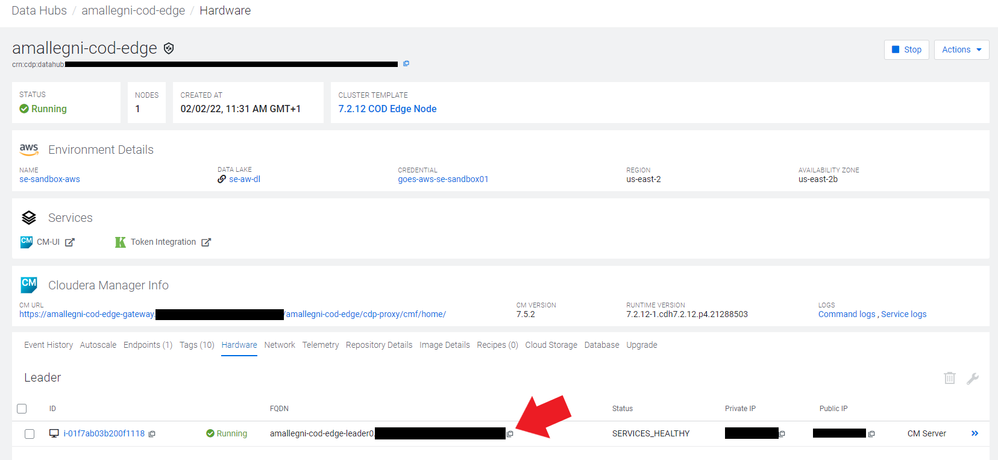This screenshot has width=998, height=460.
Task: Switch to the Event History tab
Action: click(48, 345)
